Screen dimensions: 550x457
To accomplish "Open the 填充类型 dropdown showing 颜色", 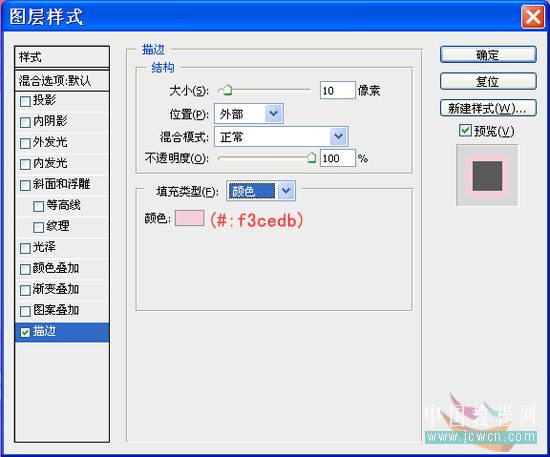I will 261,191.
